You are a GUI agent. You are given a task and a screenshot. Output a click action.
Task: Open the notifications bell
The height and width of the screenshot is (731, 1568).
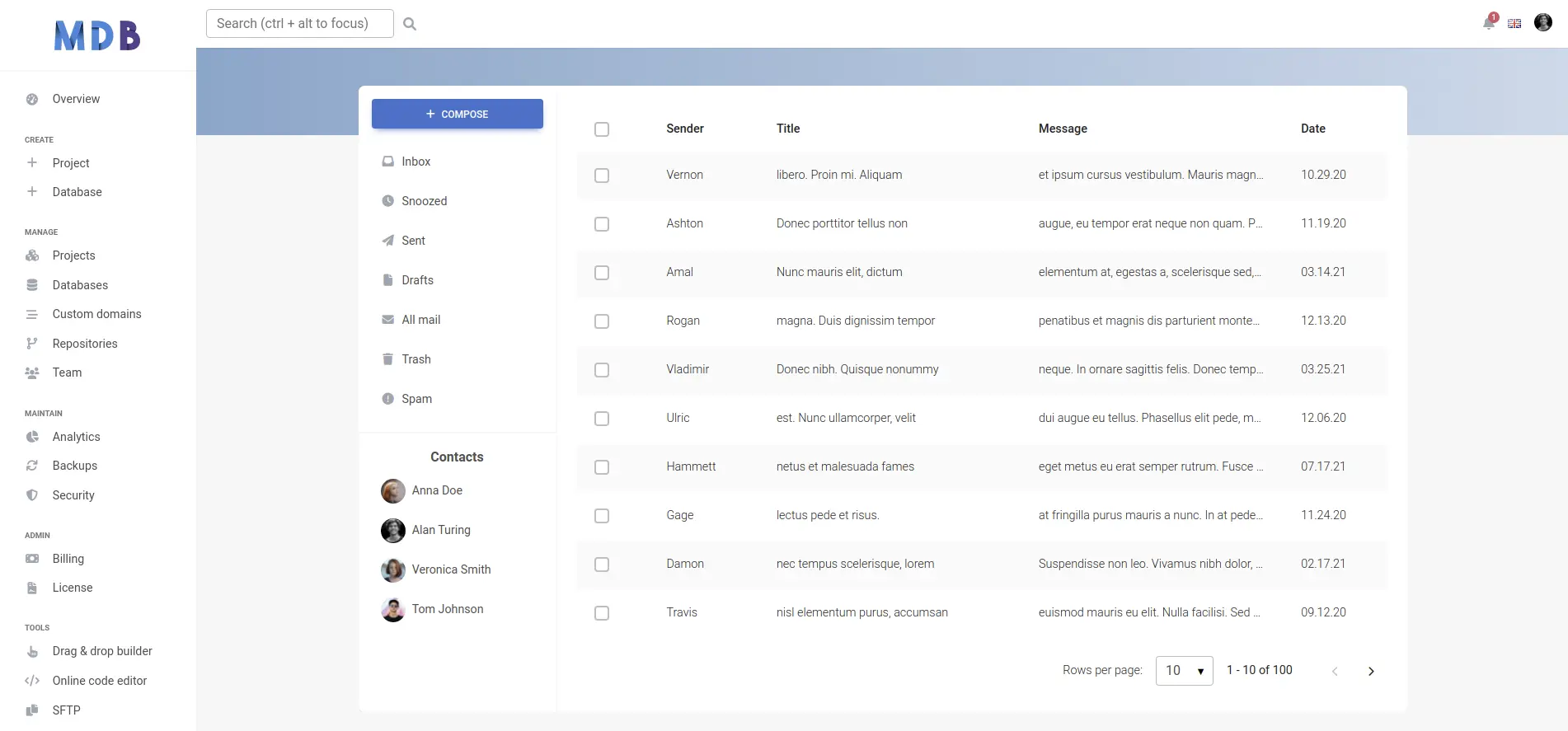click(1489, 23)
